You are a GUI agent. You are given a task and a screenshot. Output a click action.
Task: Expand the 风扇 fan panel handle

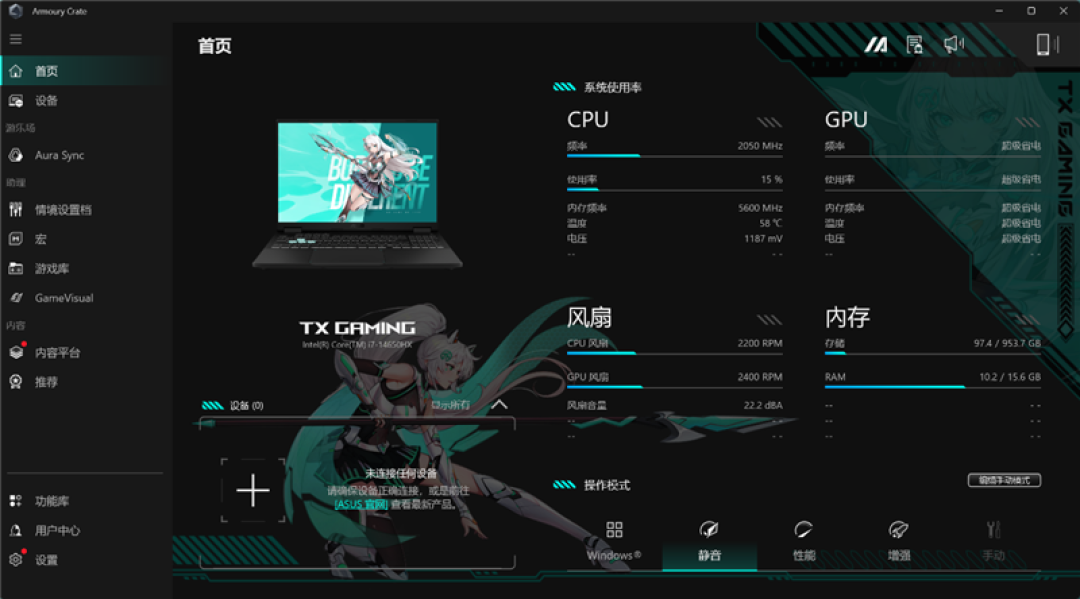click(x=769, y=320)
